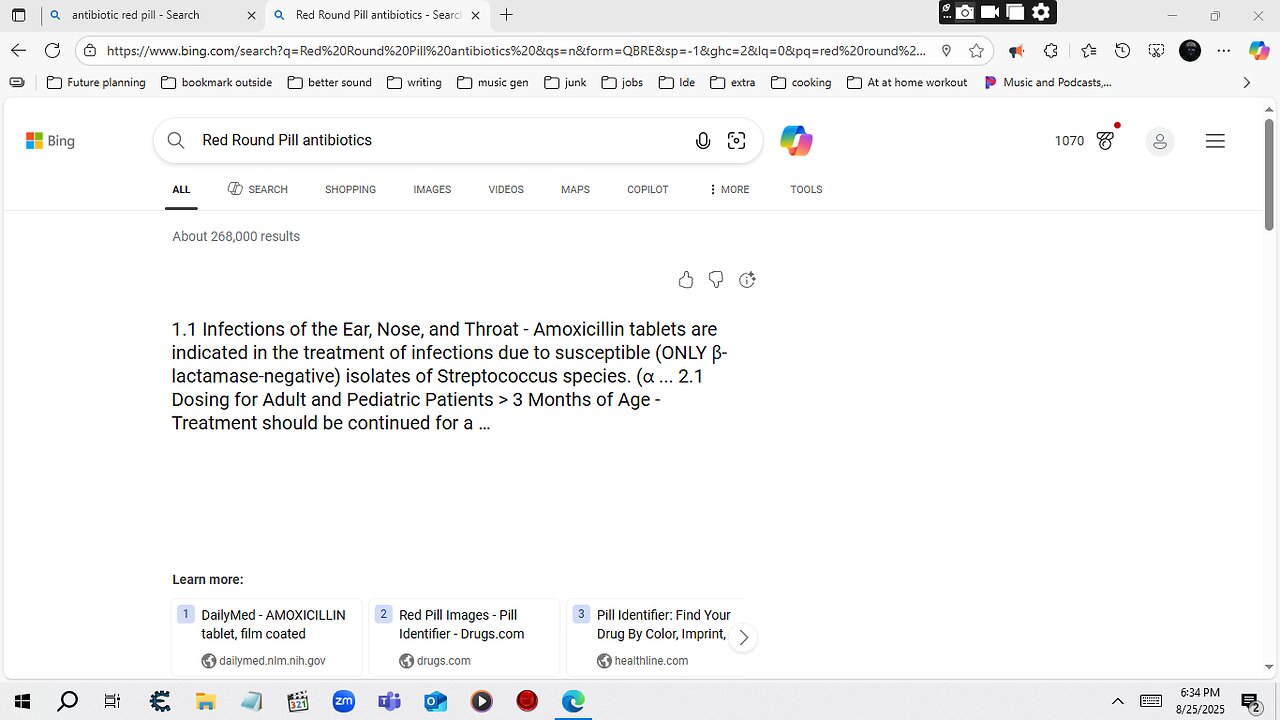Give thumbs down to the answer

(x=716, y=280)
